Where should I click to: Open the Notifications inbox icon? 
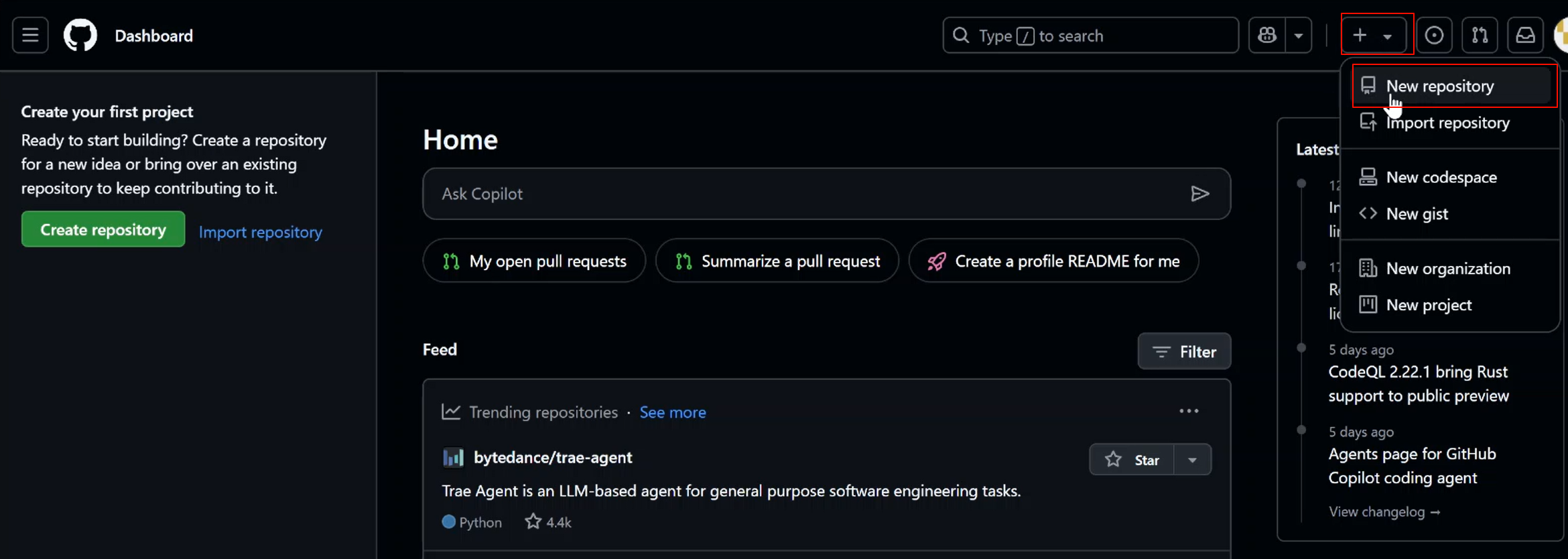[x=1525, y=35]
